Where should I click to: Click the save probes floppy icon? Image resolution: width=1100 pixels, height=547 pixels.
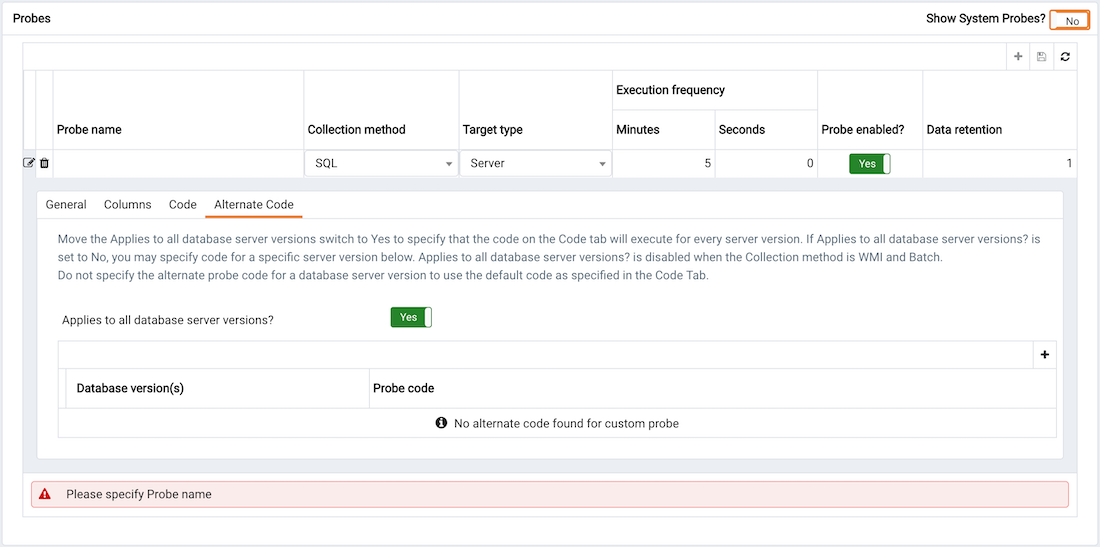(x=1042, y=57)
